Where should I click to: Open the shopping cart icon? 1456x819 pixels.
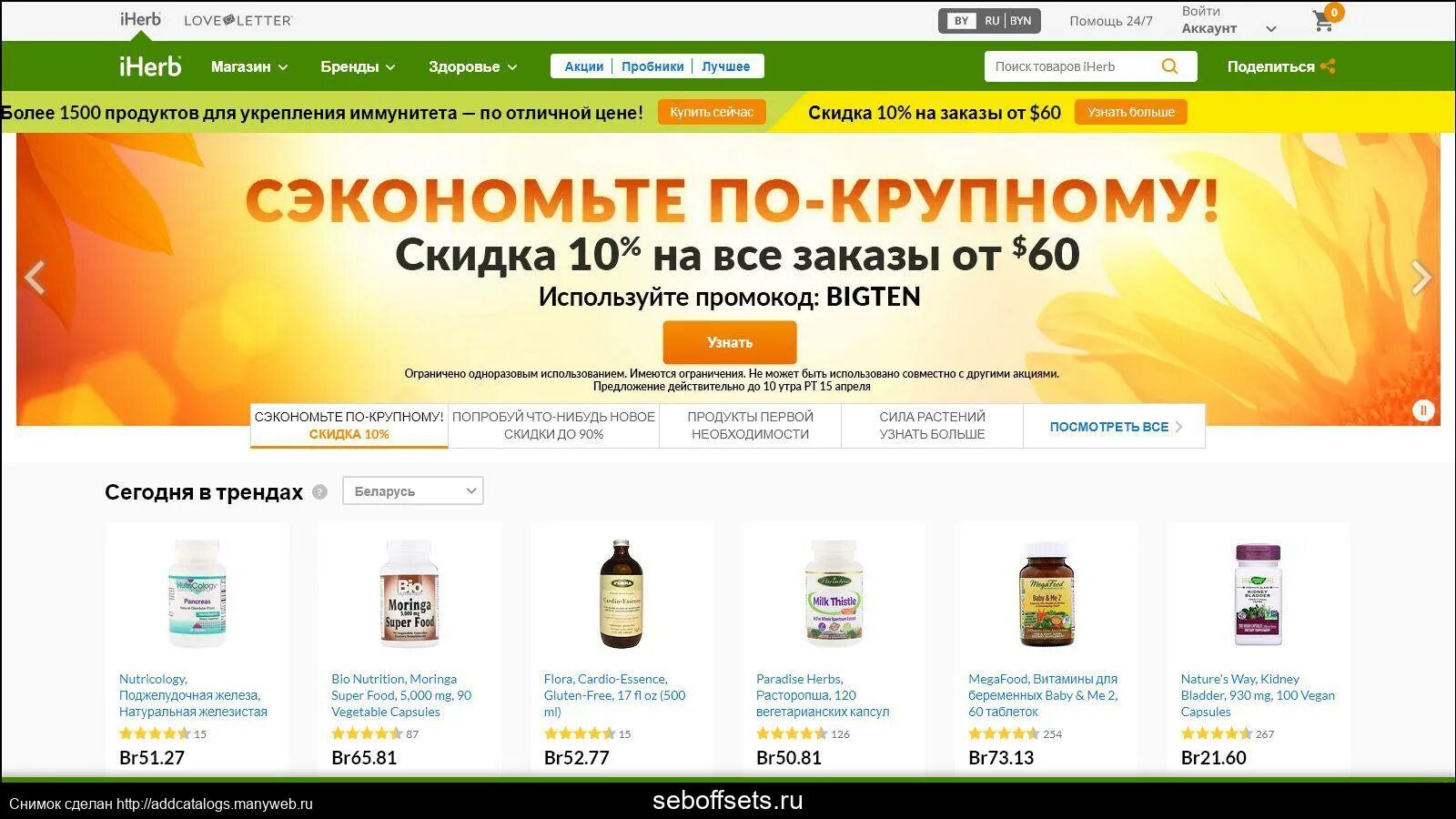coord(1324,20)
